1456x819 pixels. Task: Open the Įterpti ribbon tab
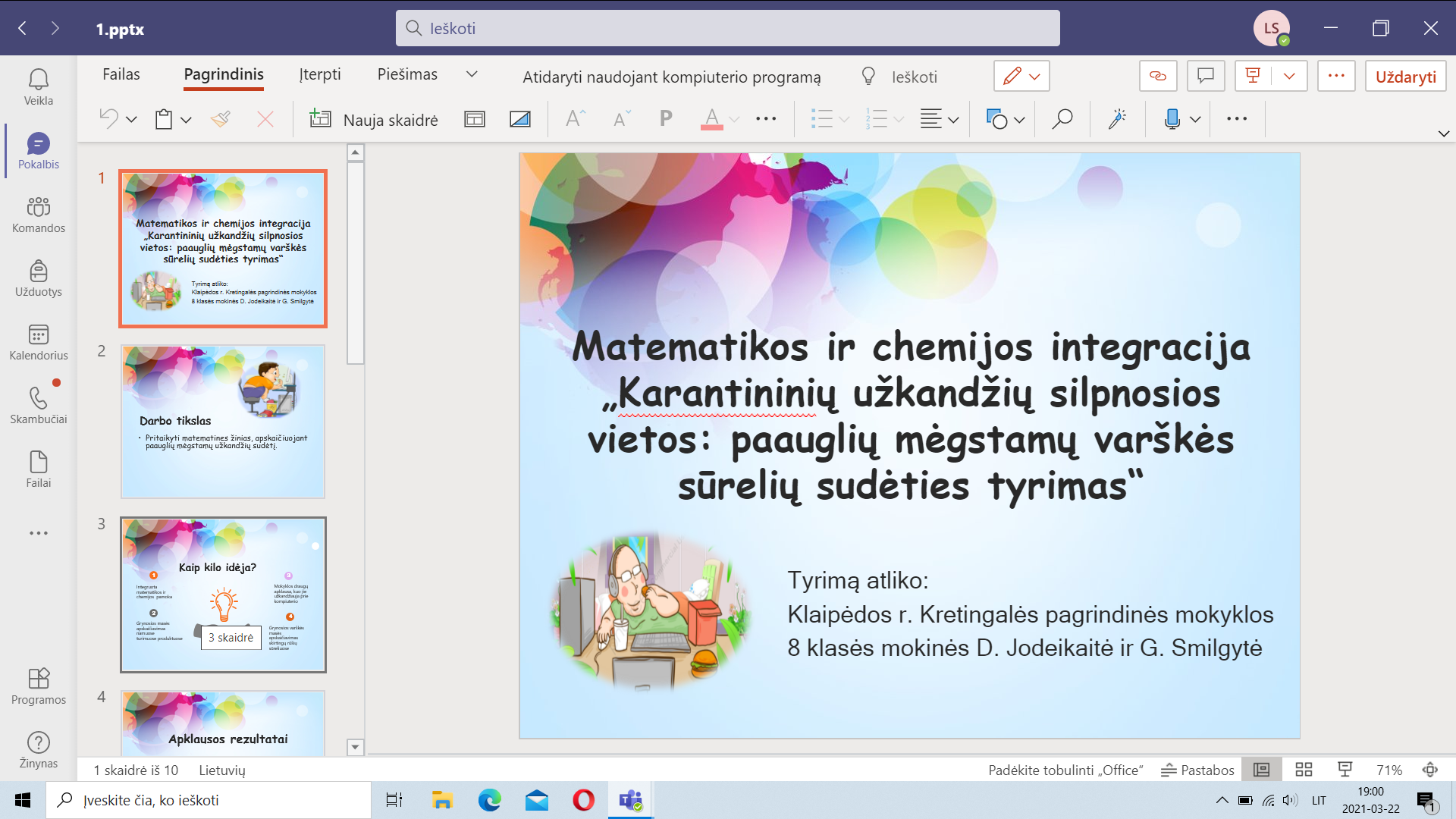point(320,74)
